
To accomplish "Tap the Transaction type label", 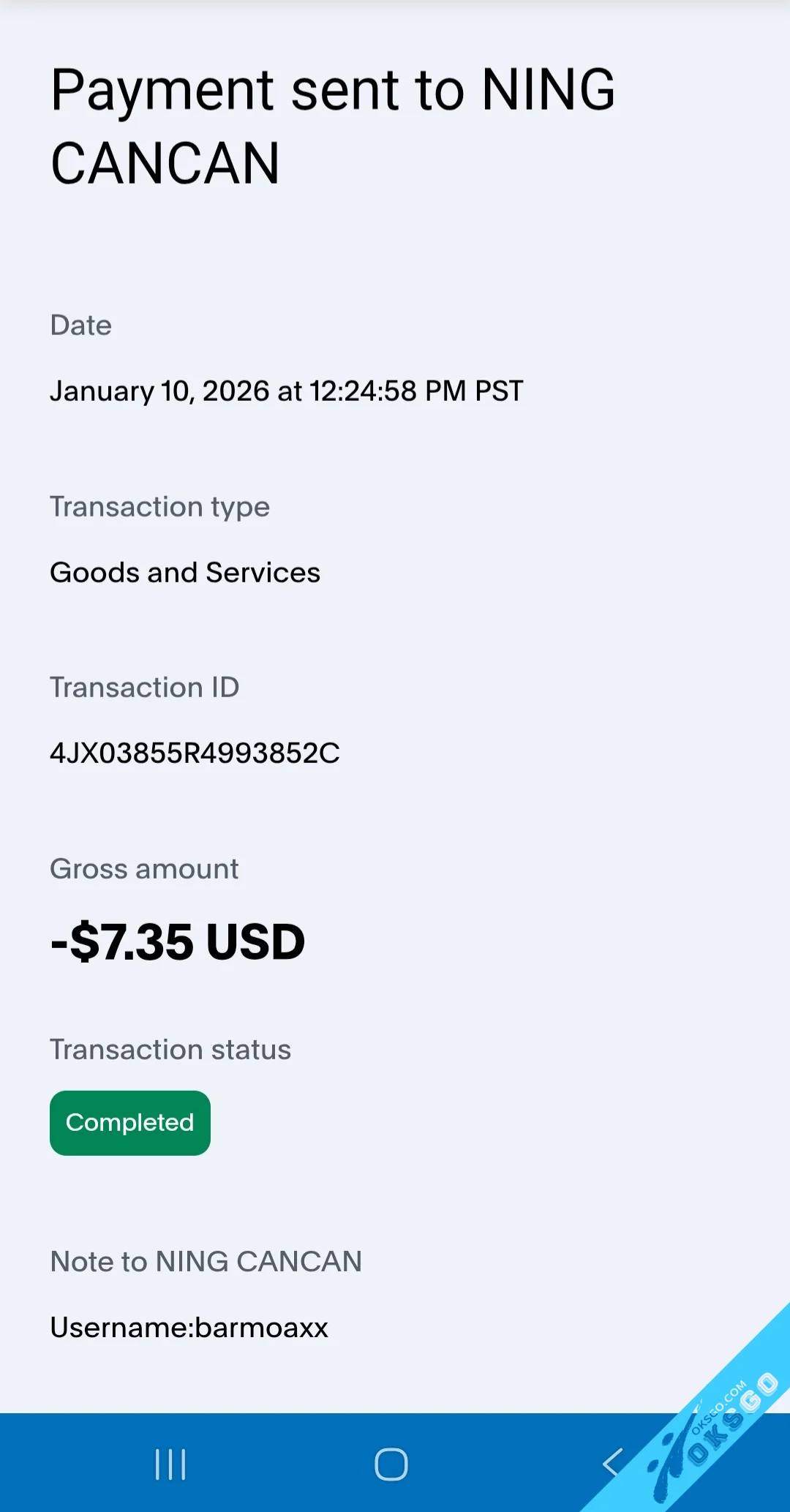I will pos(159,507).
